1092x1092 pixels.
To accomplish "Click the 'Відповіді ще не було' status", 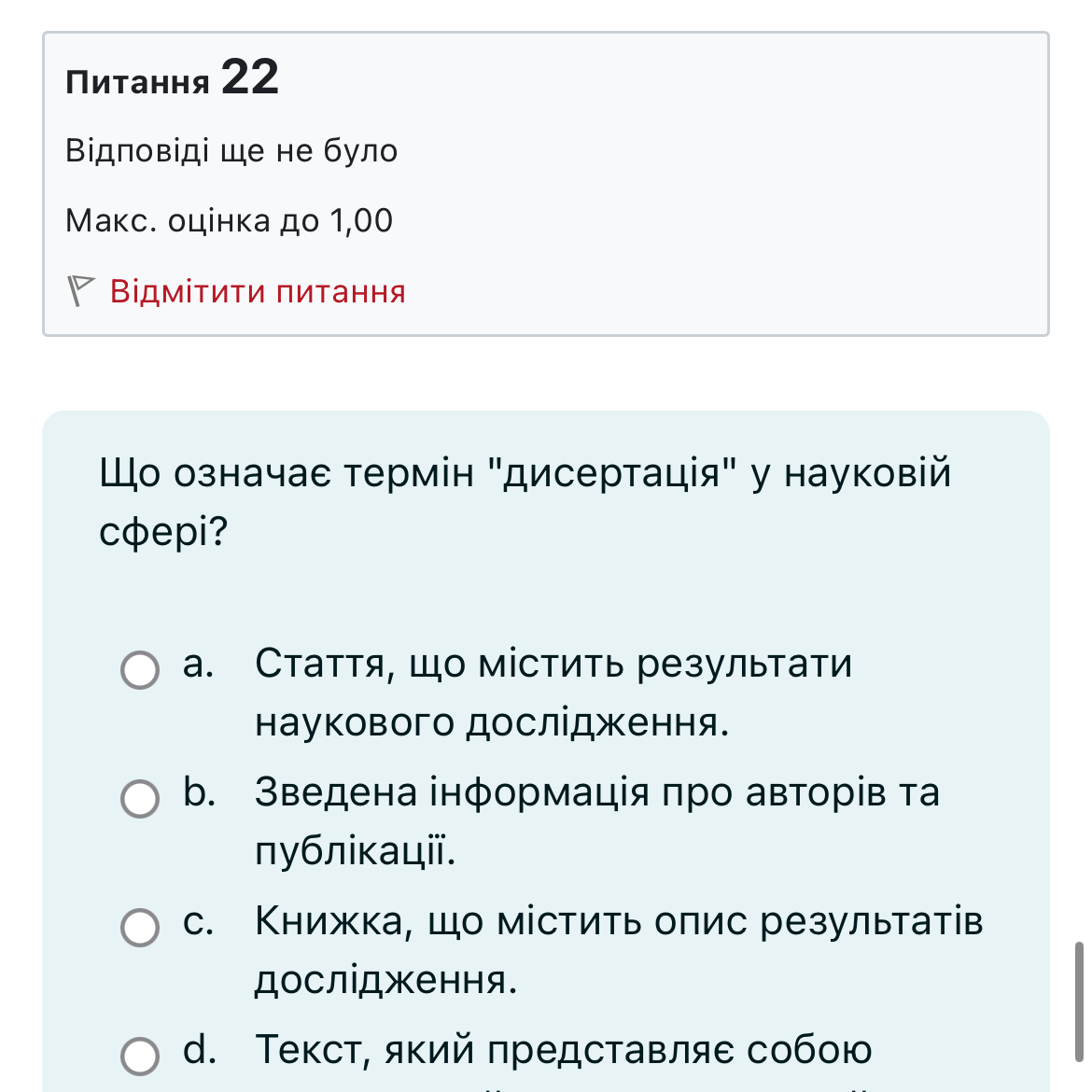I will [231, 150].
